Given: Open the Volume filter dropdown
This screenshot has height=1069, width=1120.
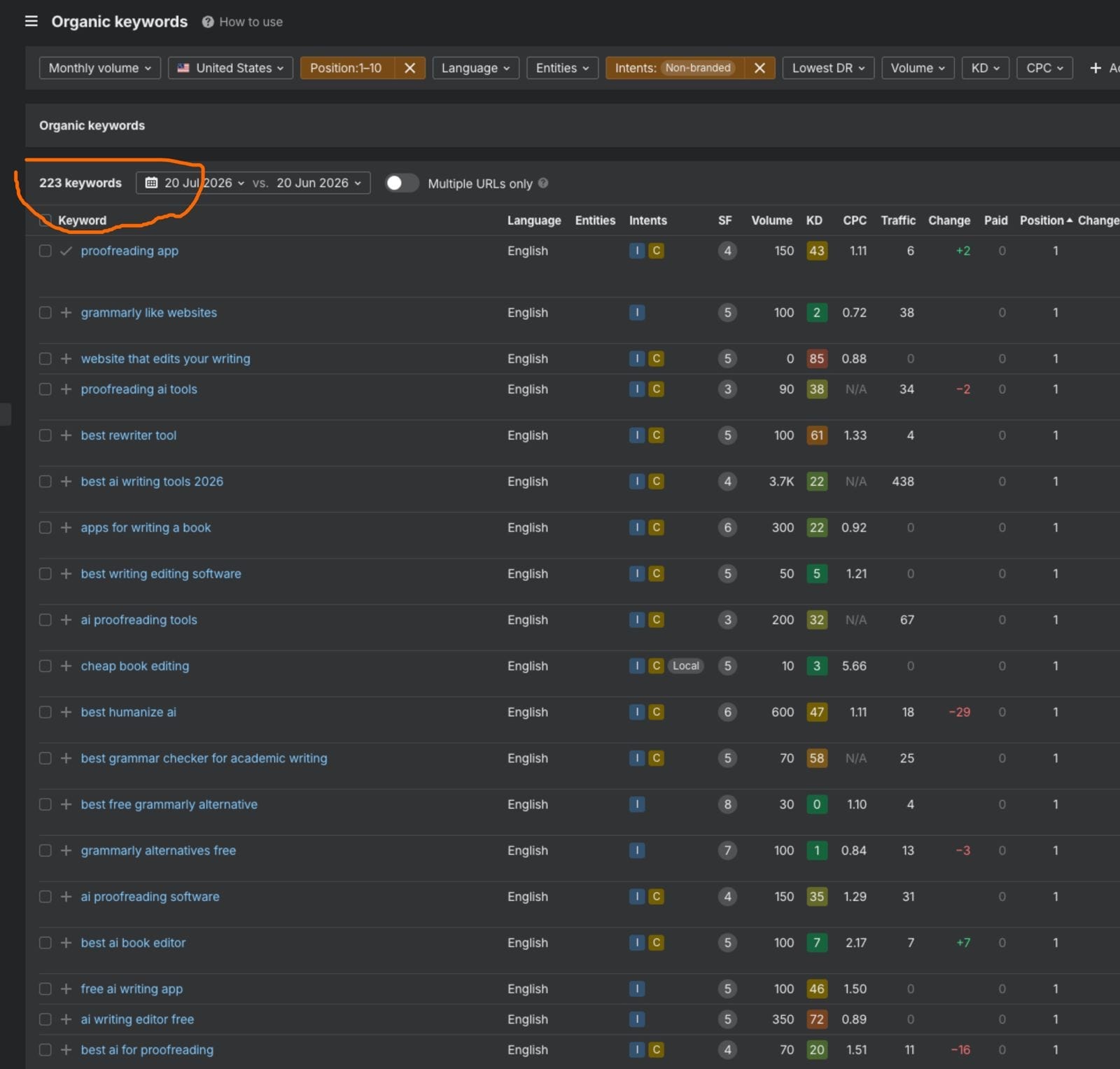Looking at the screenshot, I should pyautogui.click(x=918, y=68).
